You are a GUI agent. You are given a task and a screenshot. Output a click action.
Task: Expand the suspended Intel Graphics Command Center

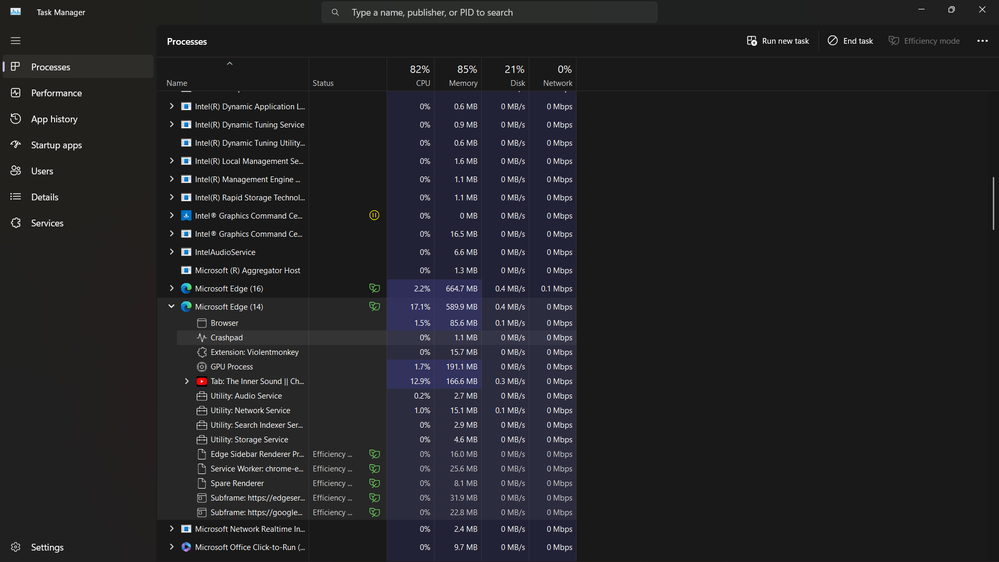171,216
